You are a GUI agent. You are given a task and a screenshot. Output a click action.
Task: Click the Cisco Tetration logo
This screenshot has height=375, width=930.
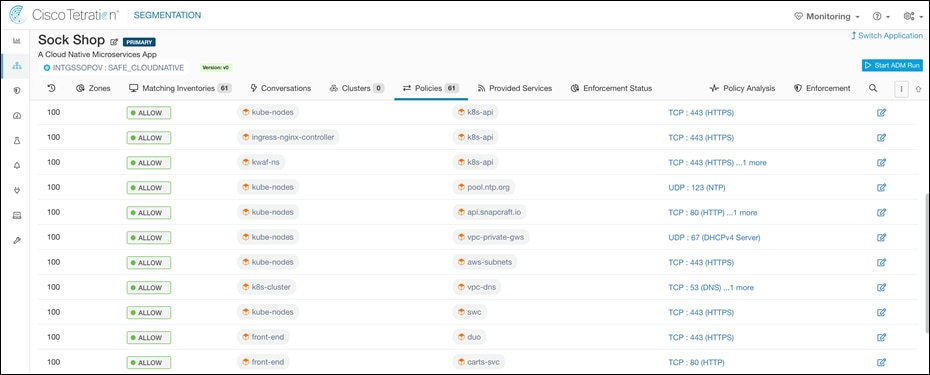pos(63,15)
